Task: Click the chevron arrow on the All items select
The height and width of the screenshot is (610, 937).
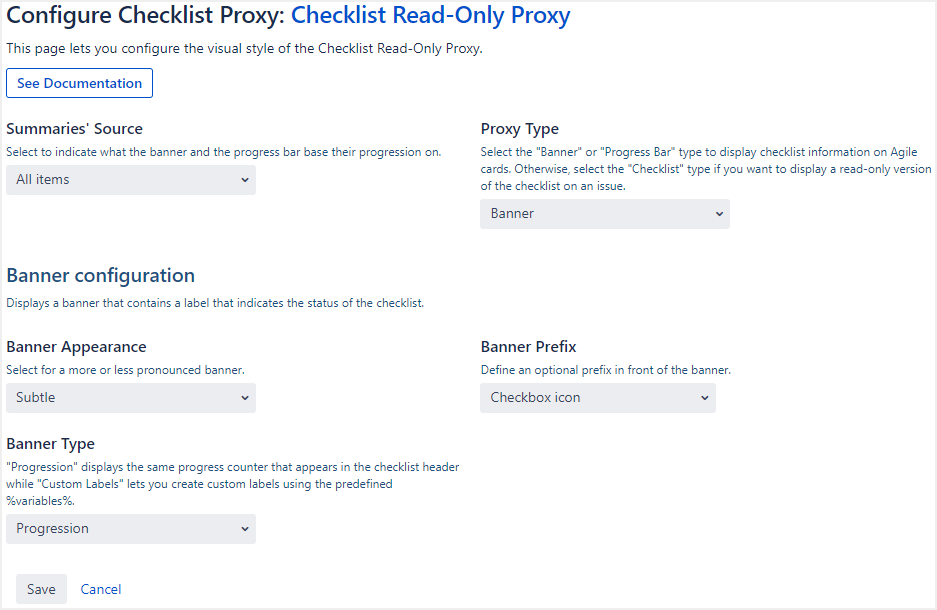Action: coord(245,180)
